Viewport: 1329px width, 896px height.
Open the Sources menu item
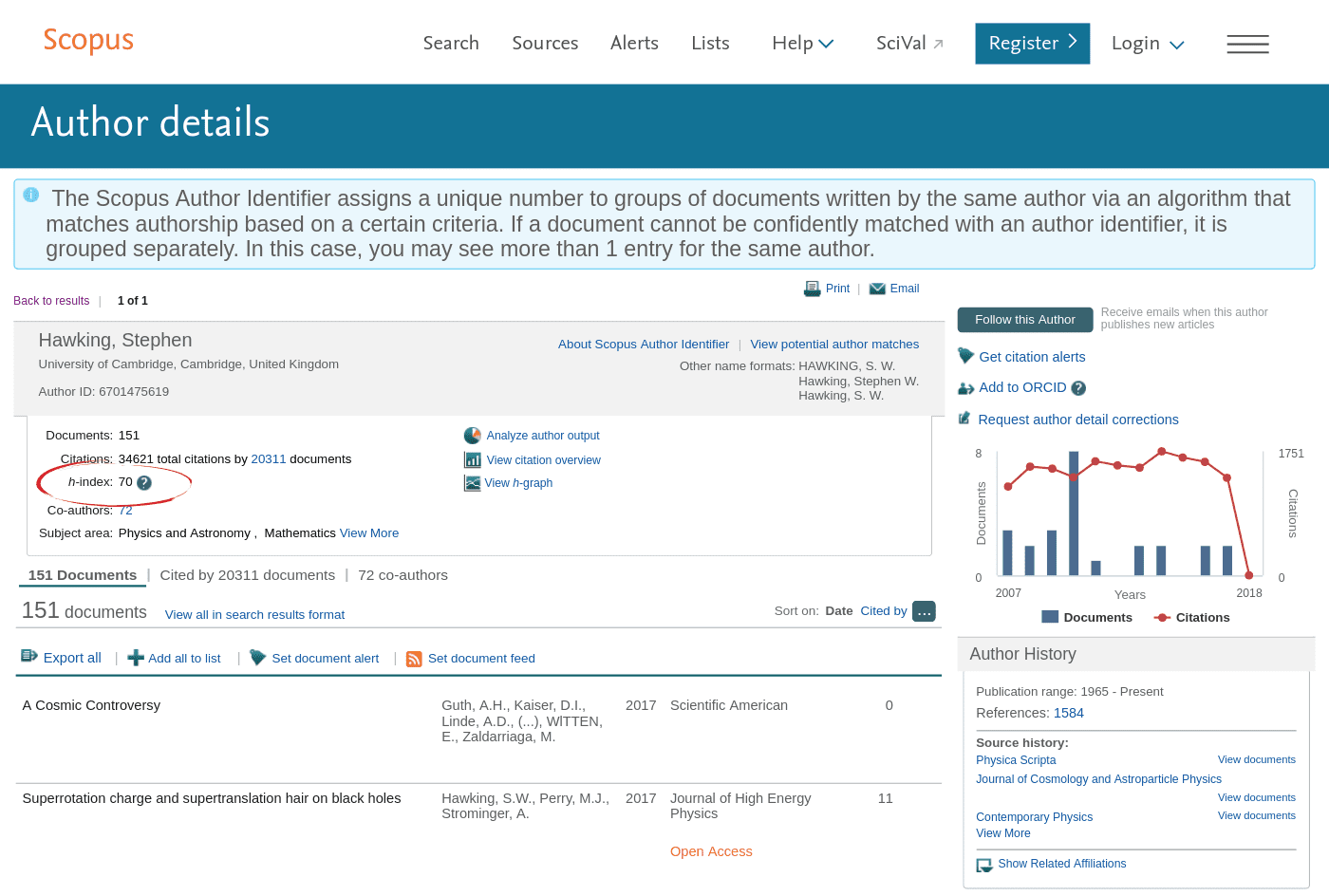pos(545,43)
